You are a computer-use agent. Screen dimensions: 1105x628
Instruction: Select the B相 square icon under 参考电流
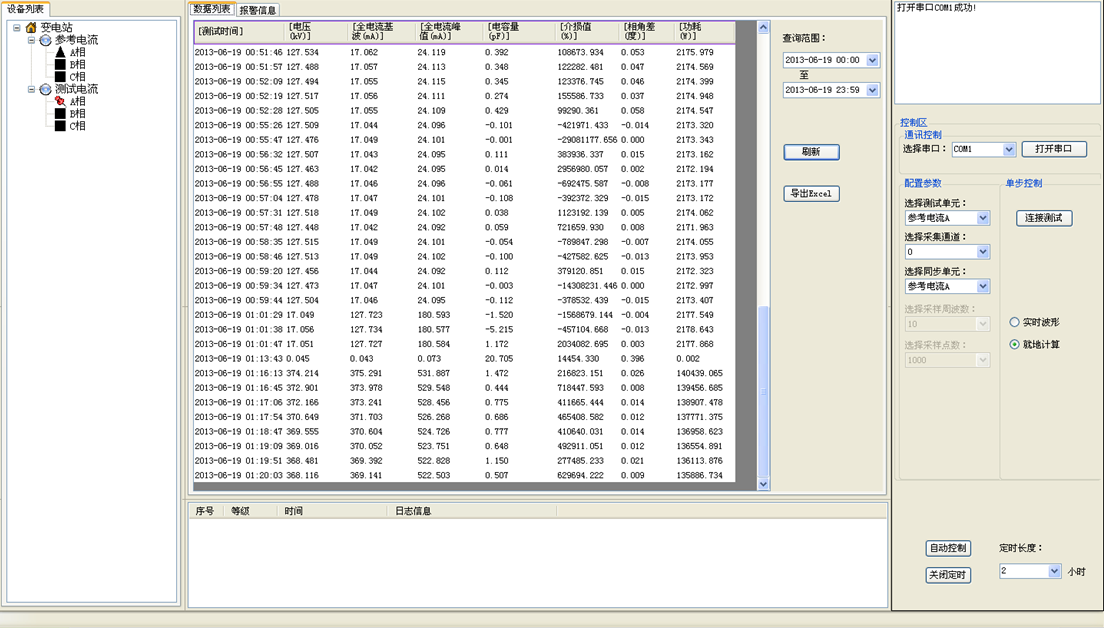coord(60,64)
